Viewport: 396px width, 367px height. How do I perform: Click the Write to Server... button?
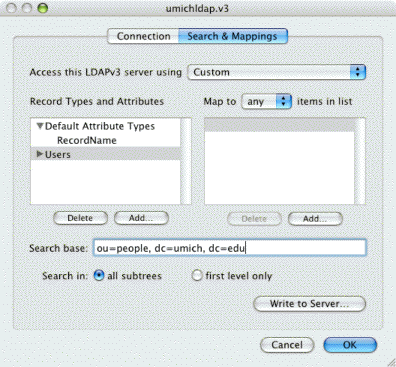click(309, 304)
